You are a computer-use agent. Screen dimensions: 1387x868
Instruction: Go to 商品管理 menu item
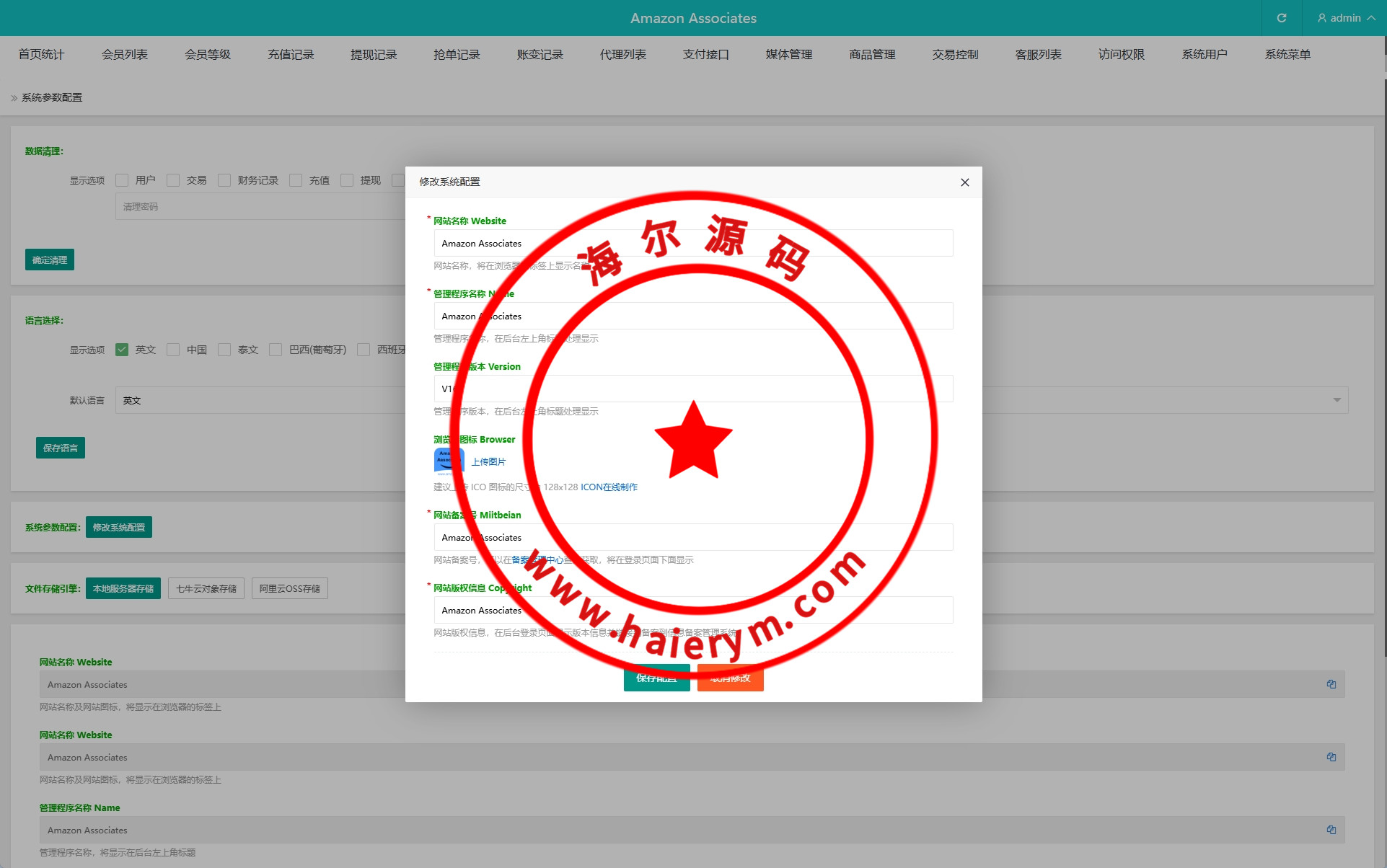coord(871,55)
